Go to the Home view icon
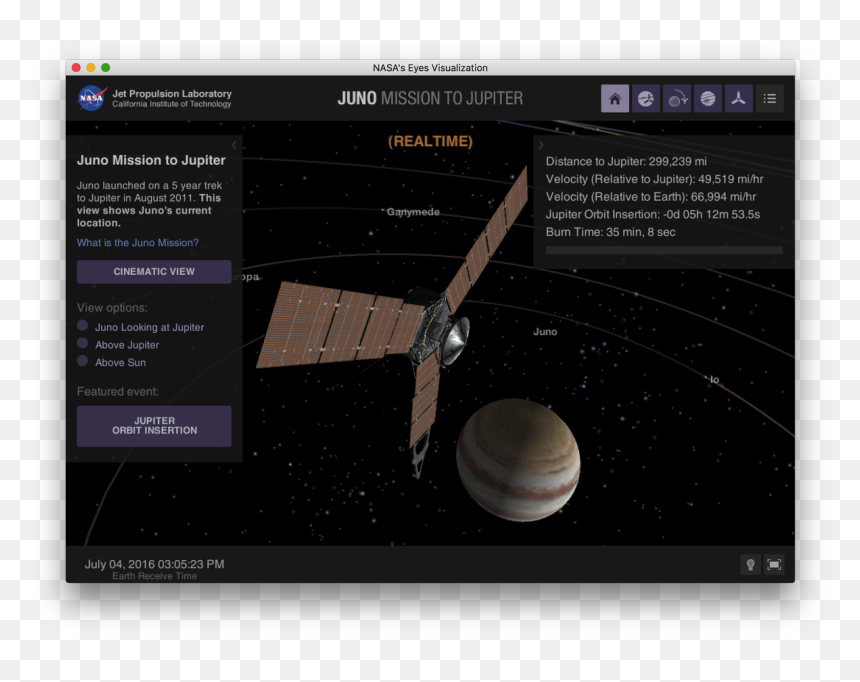The height and width of the screenshot is (682, 860). 615,99
